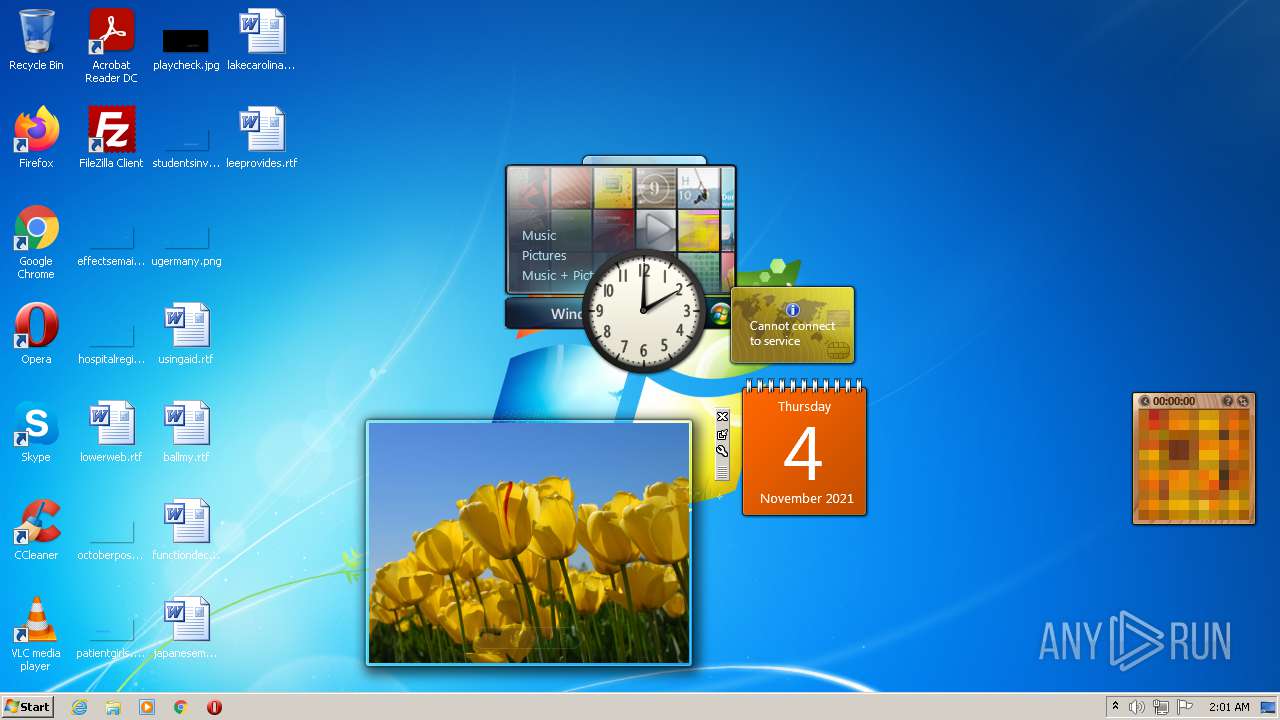Click the tulips slideshow picture

529,542
